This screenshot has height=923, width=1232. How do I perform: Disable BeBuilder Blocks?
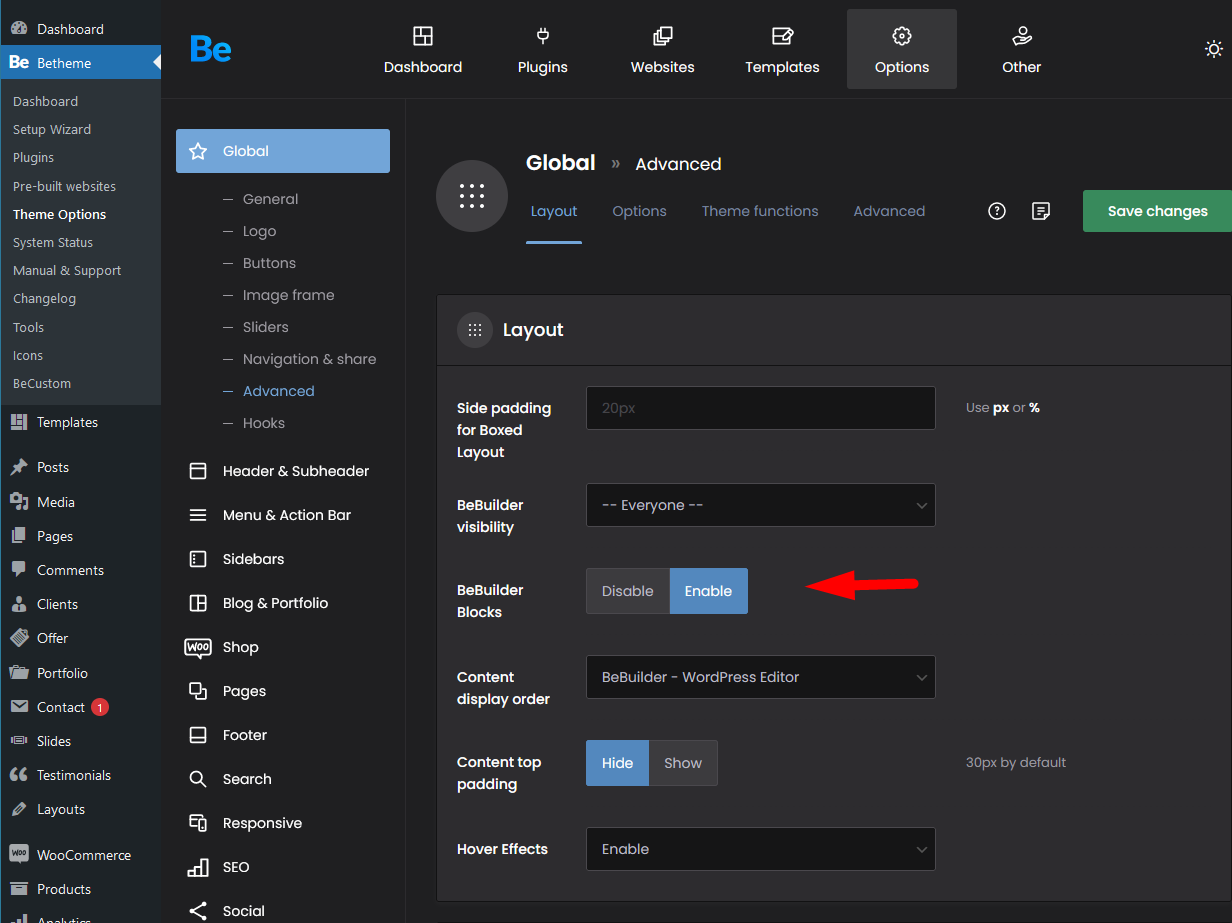628,591
